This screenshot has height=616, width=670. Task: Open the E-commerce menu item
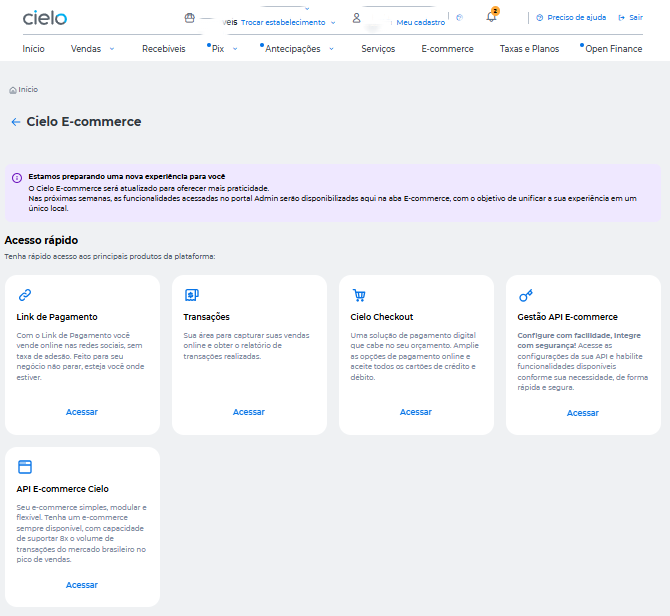tap(447, 49)
